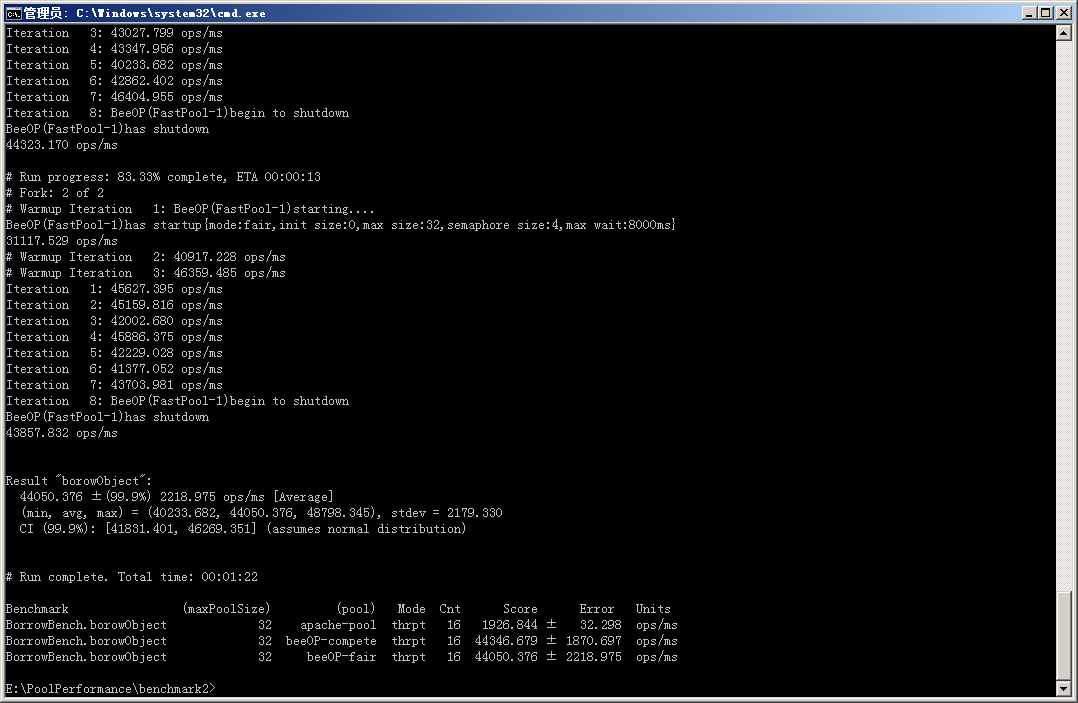Click the 'Units' column header

pyautogui.click(x=652, y=609)
